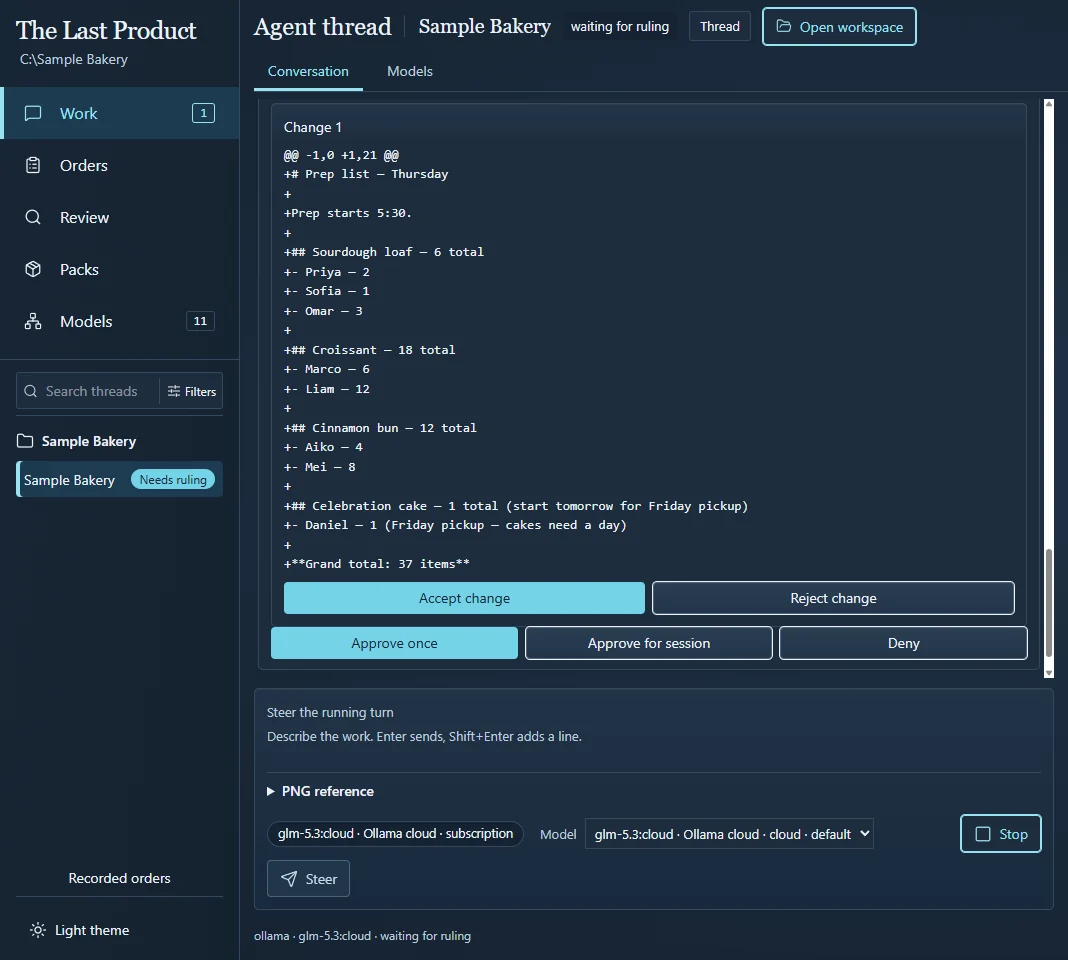The image size is (1068, 960).
Task: Click Open workspace button
Action: click(x=839, y=27)
